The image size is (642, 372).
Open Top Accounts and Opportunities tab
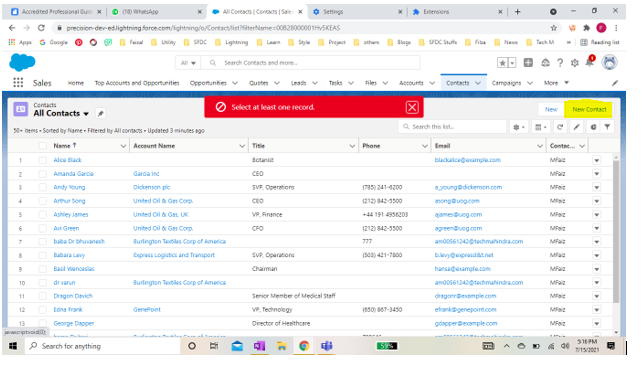pos(137,83)
